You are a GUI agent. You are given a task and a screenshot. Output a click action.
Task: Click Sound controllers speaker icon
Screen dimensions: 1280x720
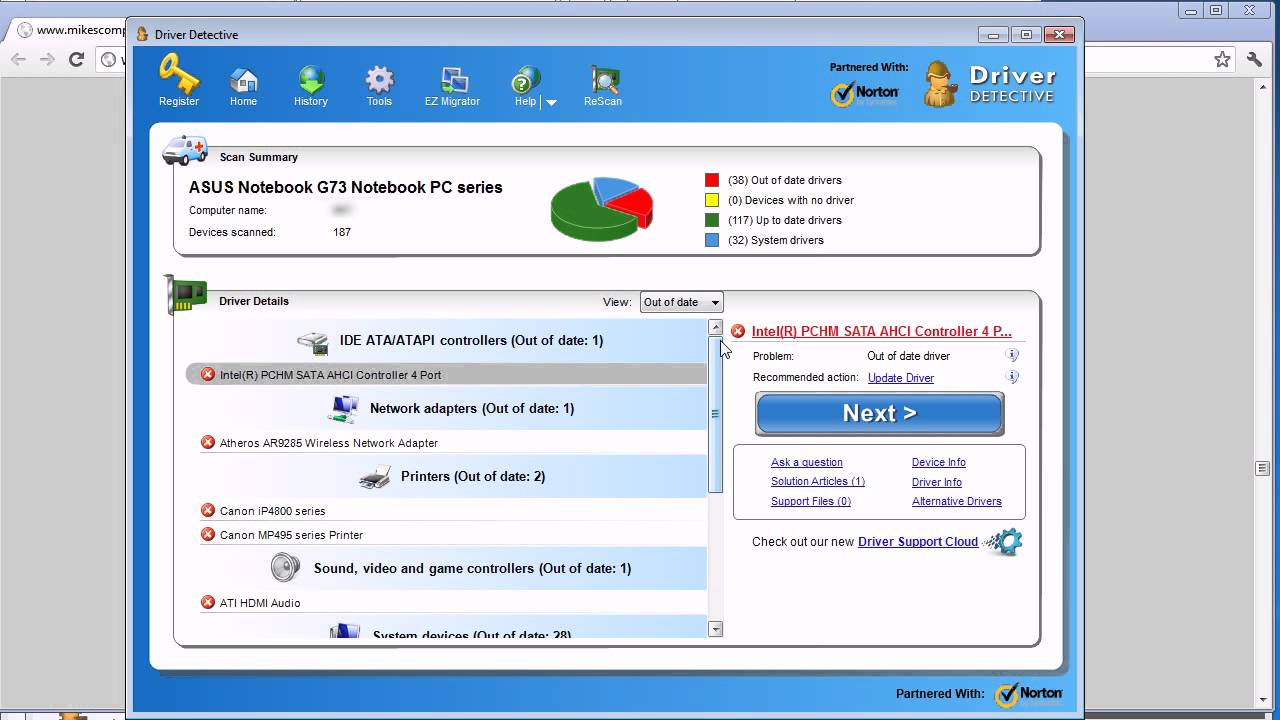pyautogui.click(x=285, y=568)
